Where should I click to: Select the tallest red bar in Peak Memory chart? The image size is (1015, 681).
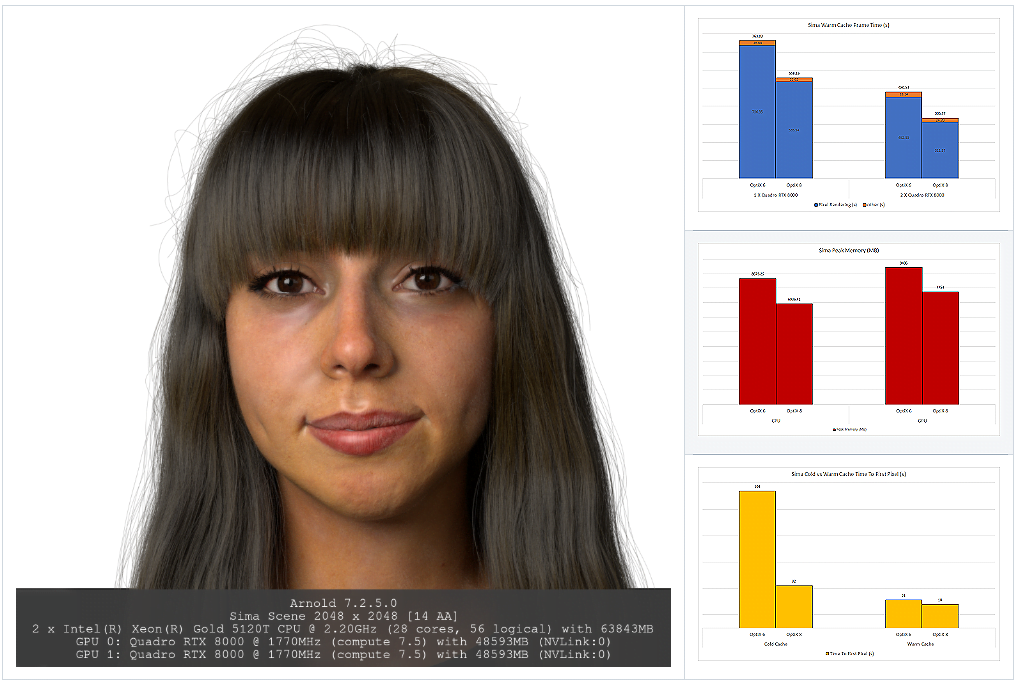(x=903, y=336)
